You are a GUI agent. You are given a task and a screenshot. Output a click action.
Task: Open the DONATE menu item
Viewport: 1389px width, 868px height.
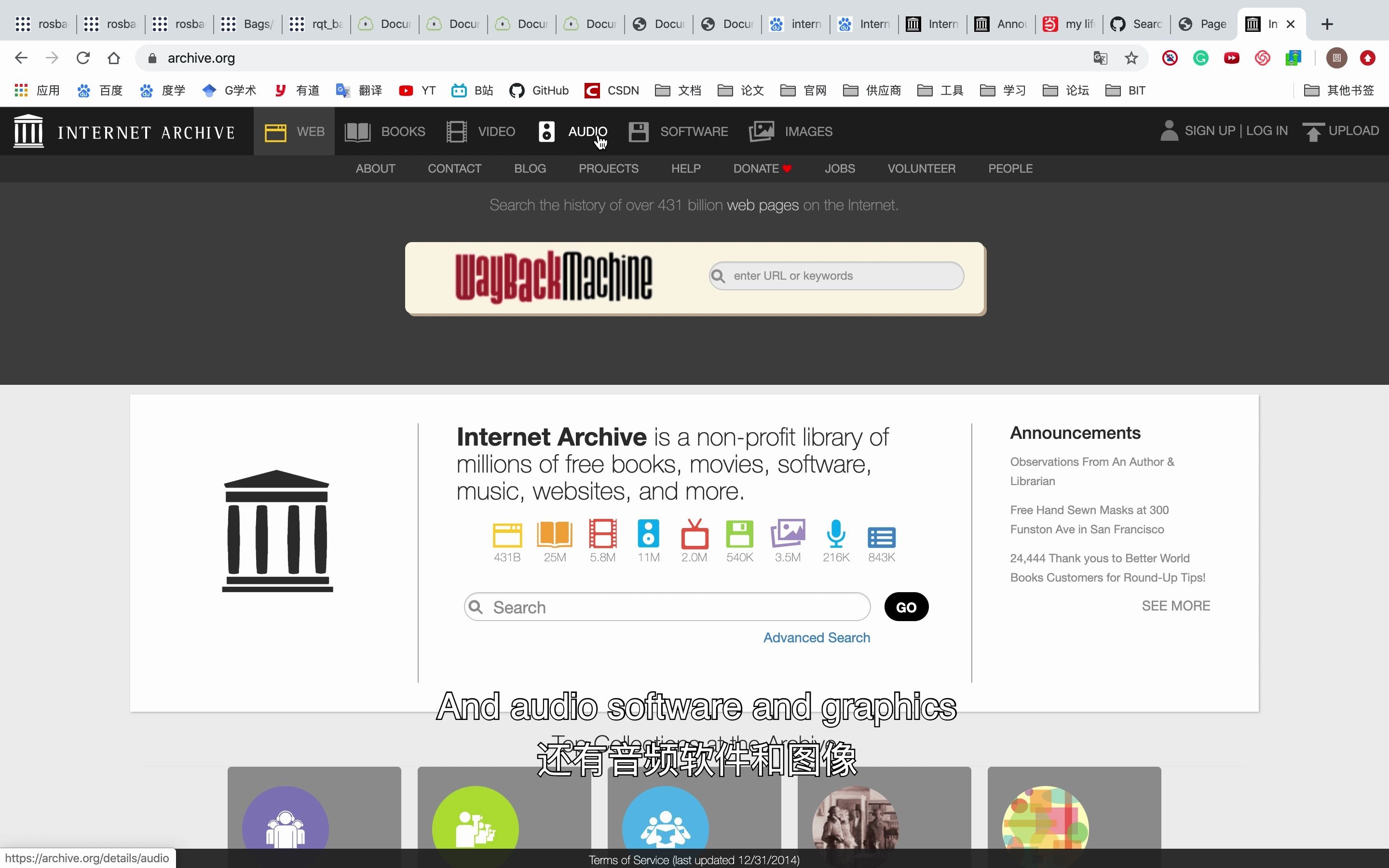point(762,169)
